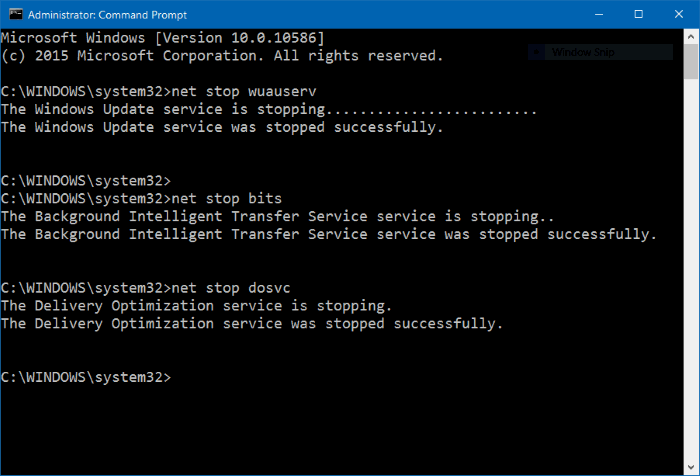Click 'Delivery Optimization service was stopped successfully' line
Screen dimensions: 700x476
tap(251, 324)
